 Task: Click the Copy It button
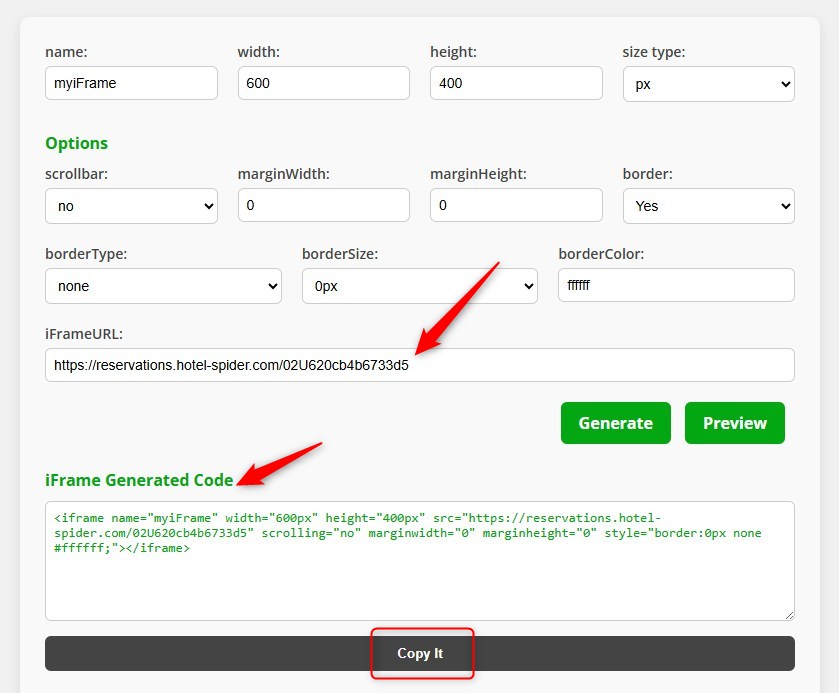(x=419, y=653)
